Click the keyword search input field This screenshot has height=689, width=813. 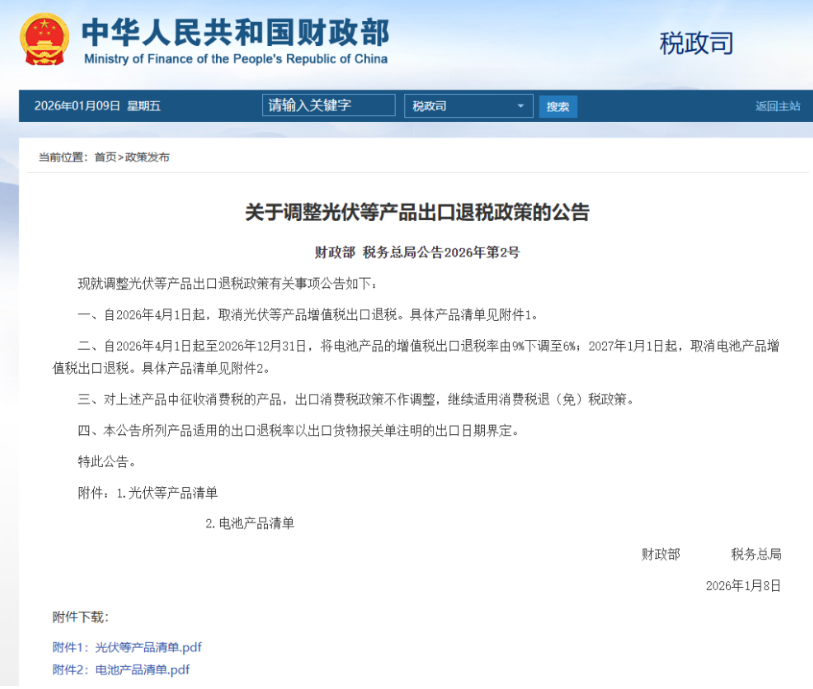327,104
